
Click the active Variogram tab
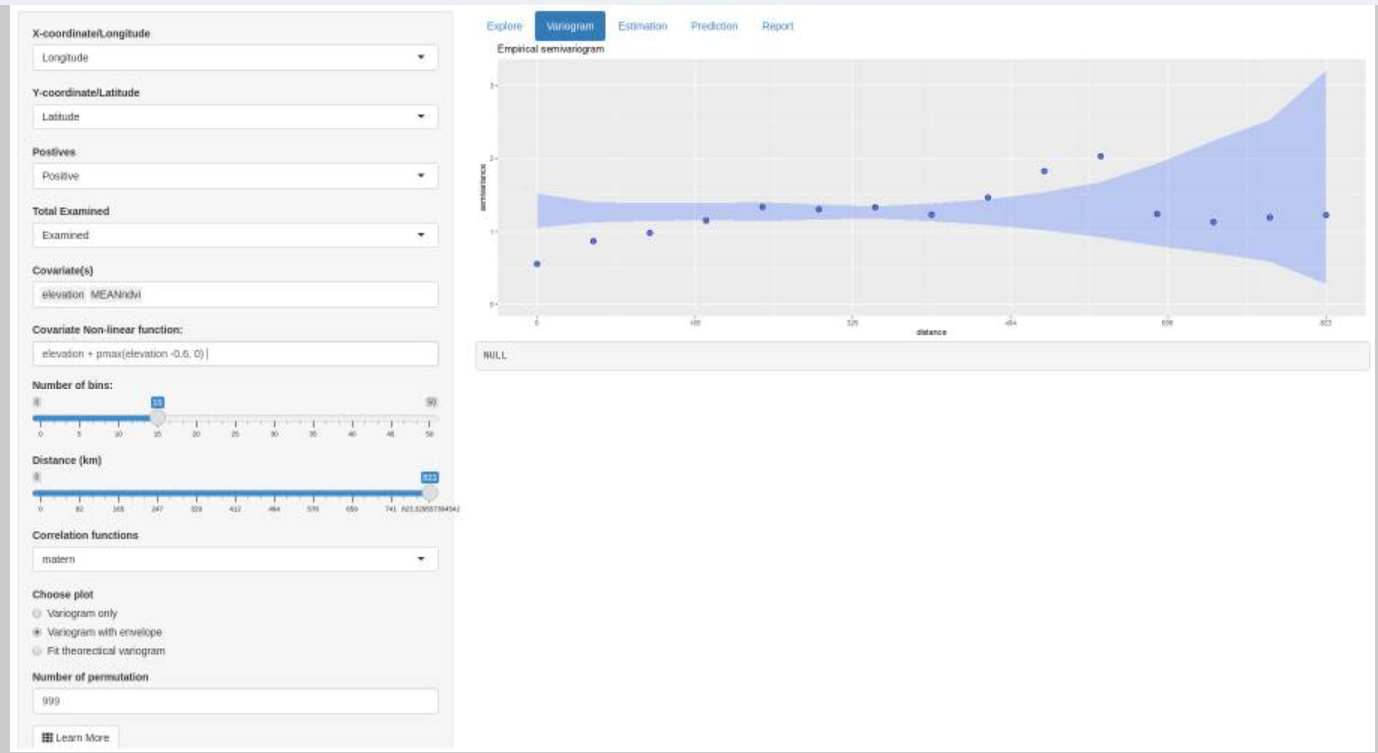570,26
